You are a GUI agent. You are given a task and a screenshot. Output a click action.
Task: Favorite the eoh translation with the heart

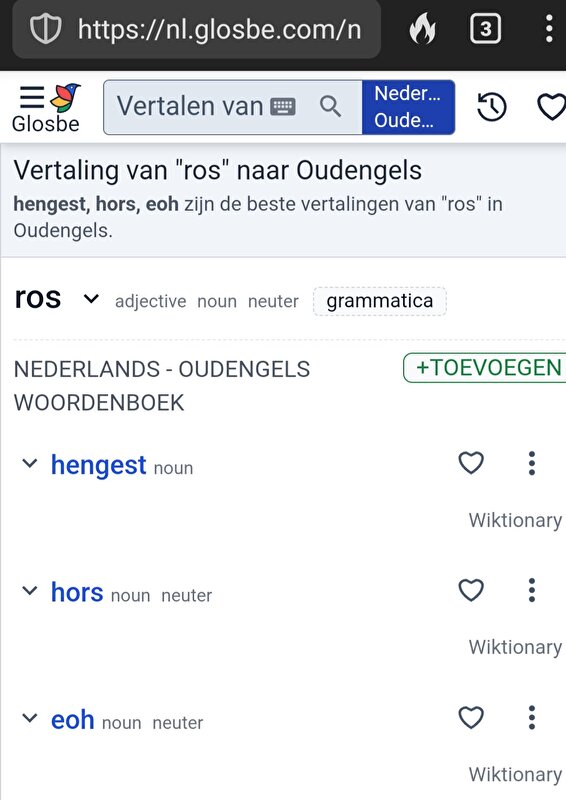471,717
